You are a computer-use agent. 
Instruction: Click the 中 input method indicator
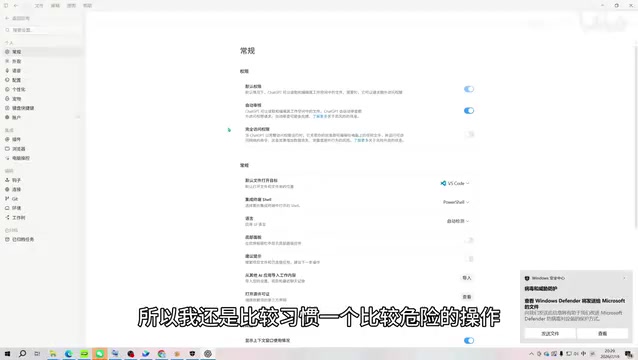click(x=583, y=353)
